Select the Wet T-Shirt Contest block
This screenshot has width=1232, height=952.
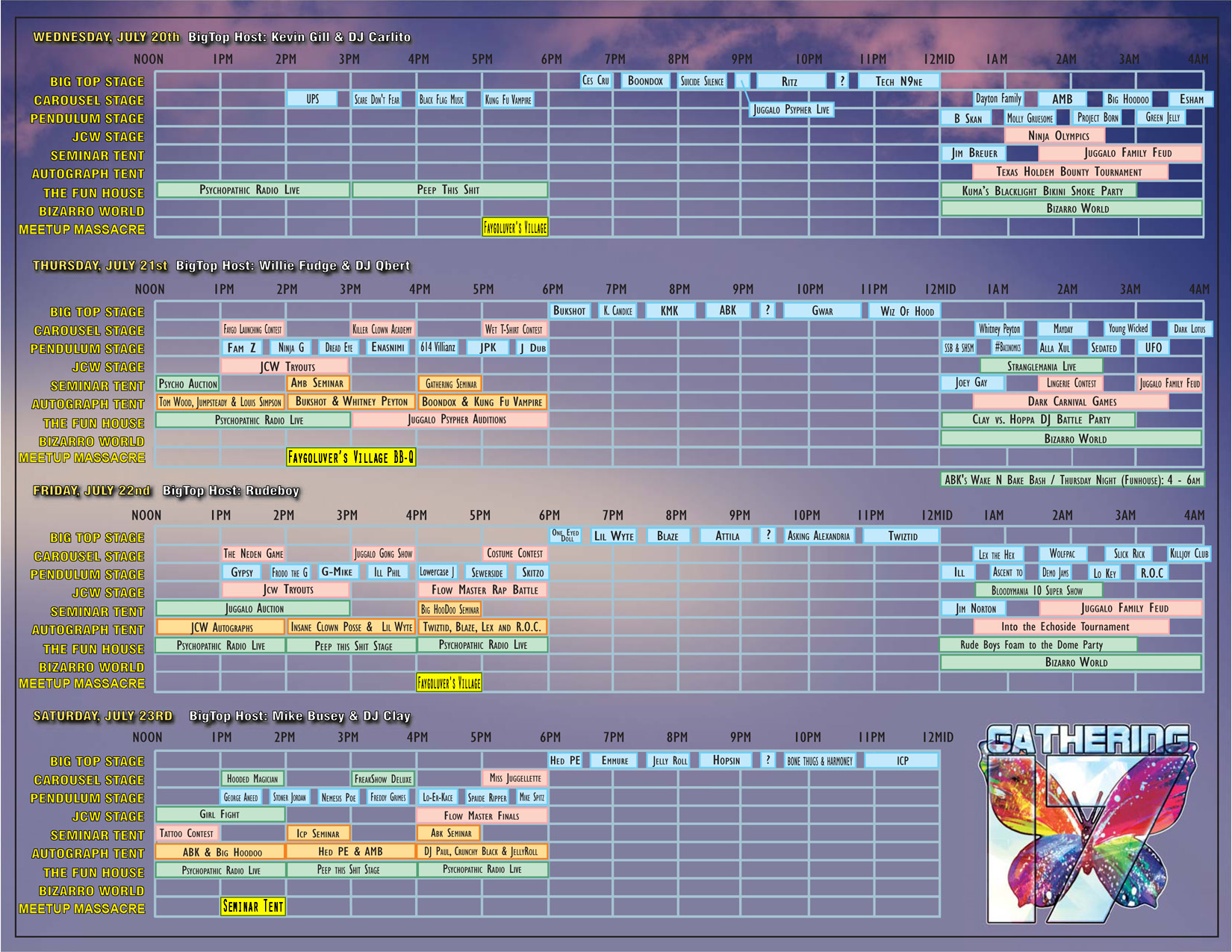[x=514, y=329]
